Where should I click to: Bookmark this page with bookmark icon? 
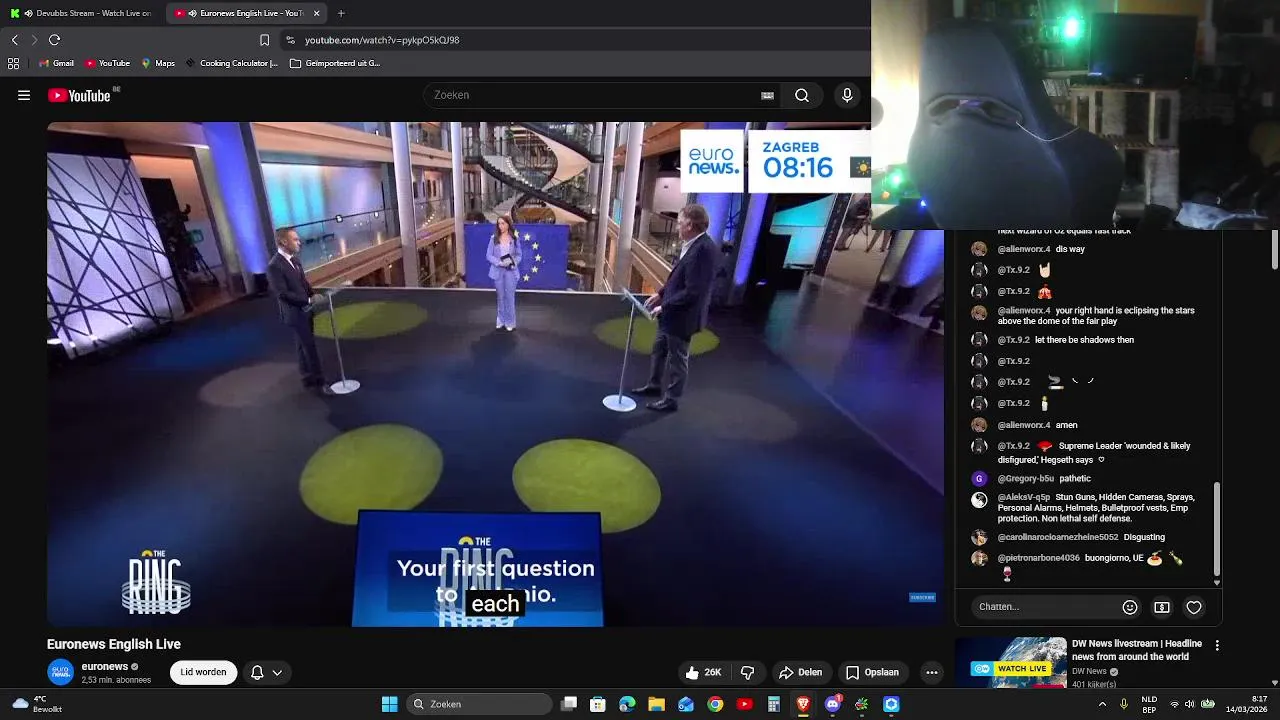point(264,40)
